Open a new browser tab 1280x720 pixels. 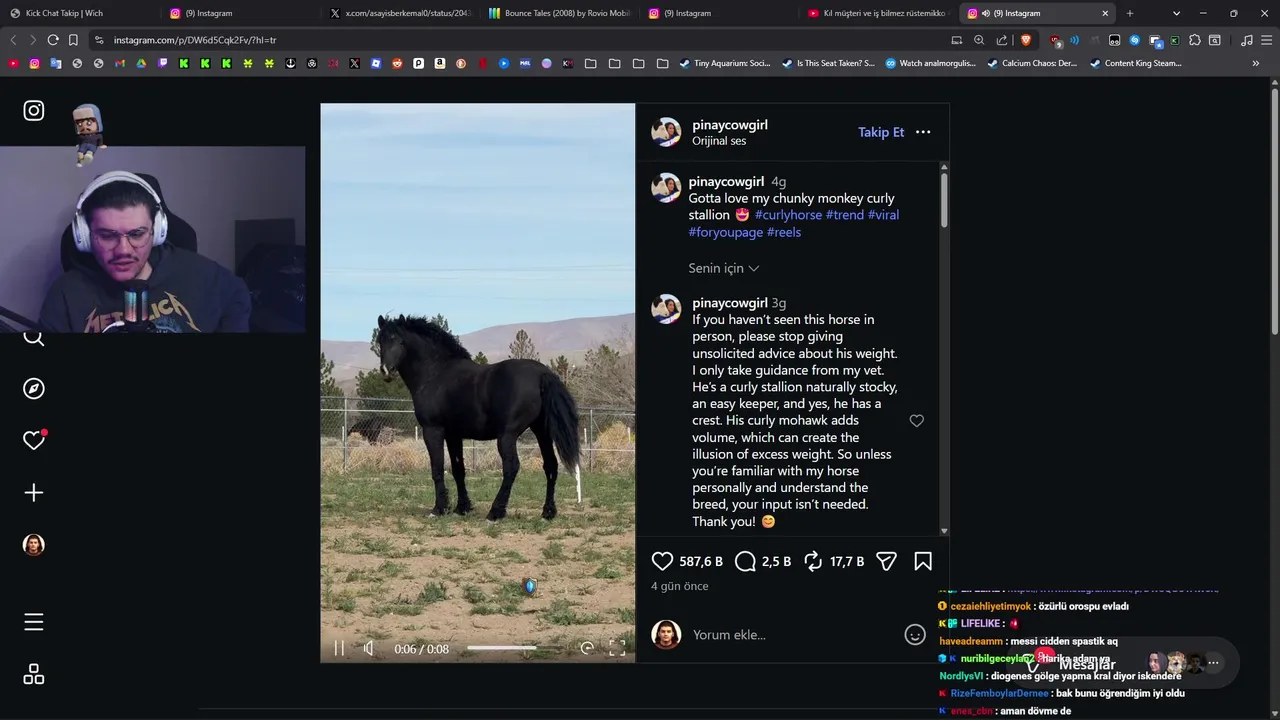tap(1130, 13)
